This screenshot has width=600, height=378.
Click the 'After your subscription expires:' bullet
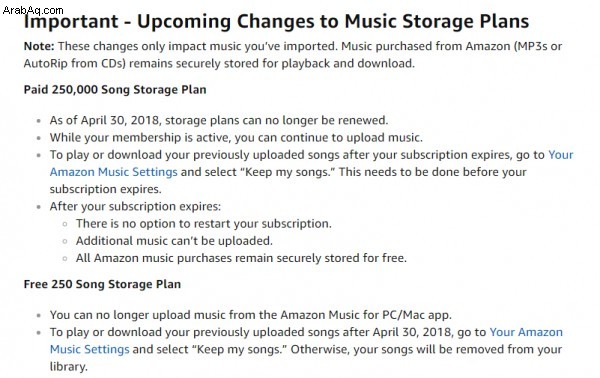click(x=135, y=206)
